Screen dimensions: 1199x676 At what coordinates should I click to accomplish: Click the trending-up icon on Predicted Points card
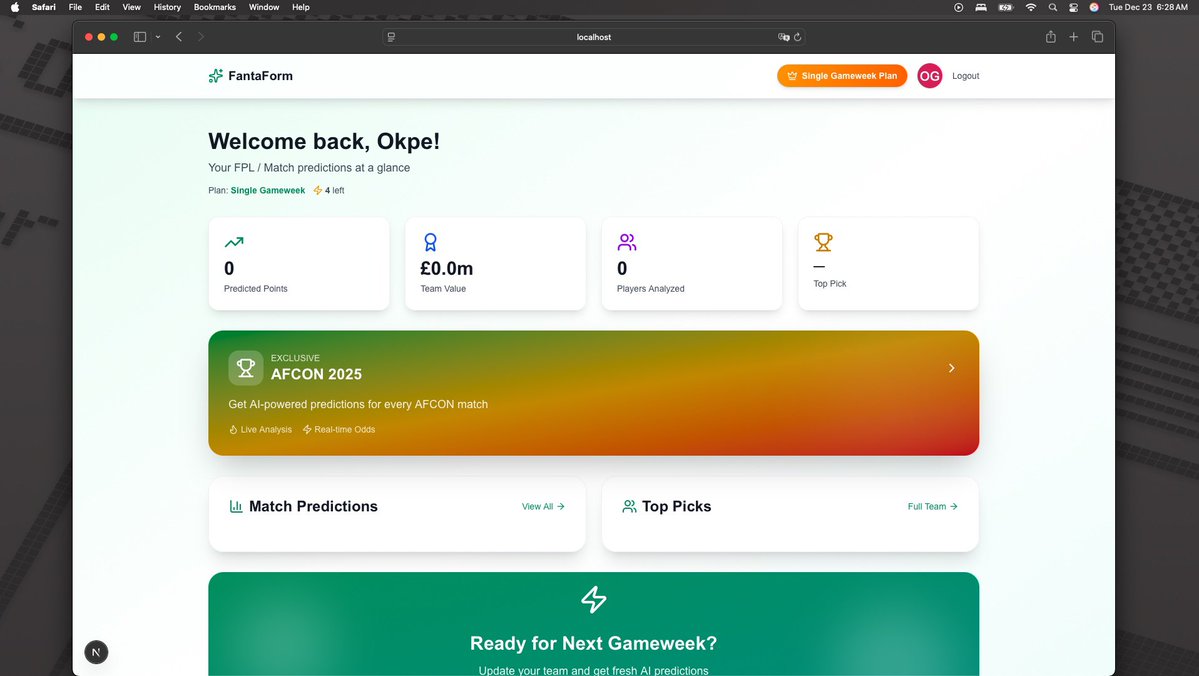pyautogui.click(x=233, y=242)
